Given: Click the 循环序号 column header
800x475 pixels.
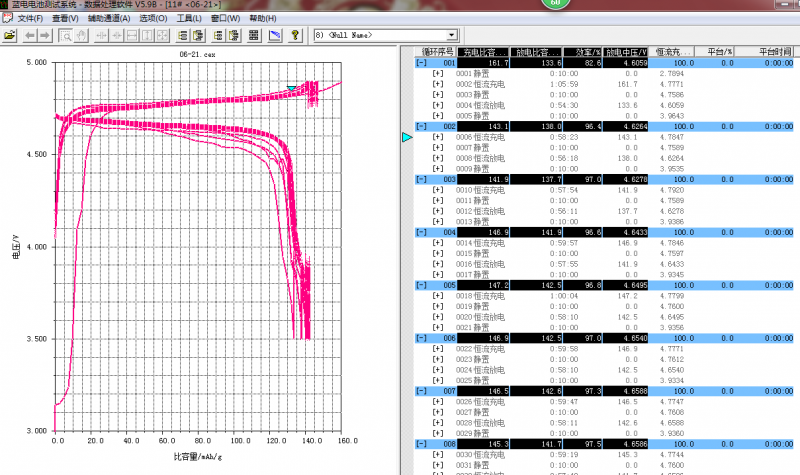Looking at the screenshot, I should click(437, 52).
